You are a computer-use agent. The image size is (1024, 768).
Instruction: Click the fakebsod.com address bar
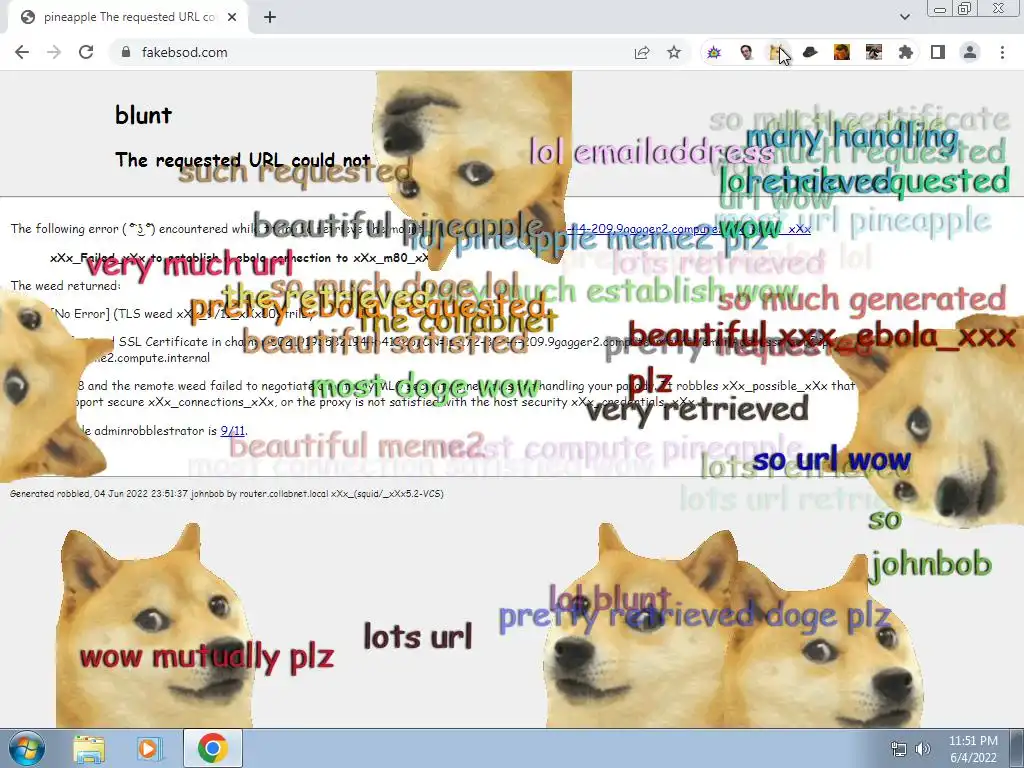tap(369, 52)
